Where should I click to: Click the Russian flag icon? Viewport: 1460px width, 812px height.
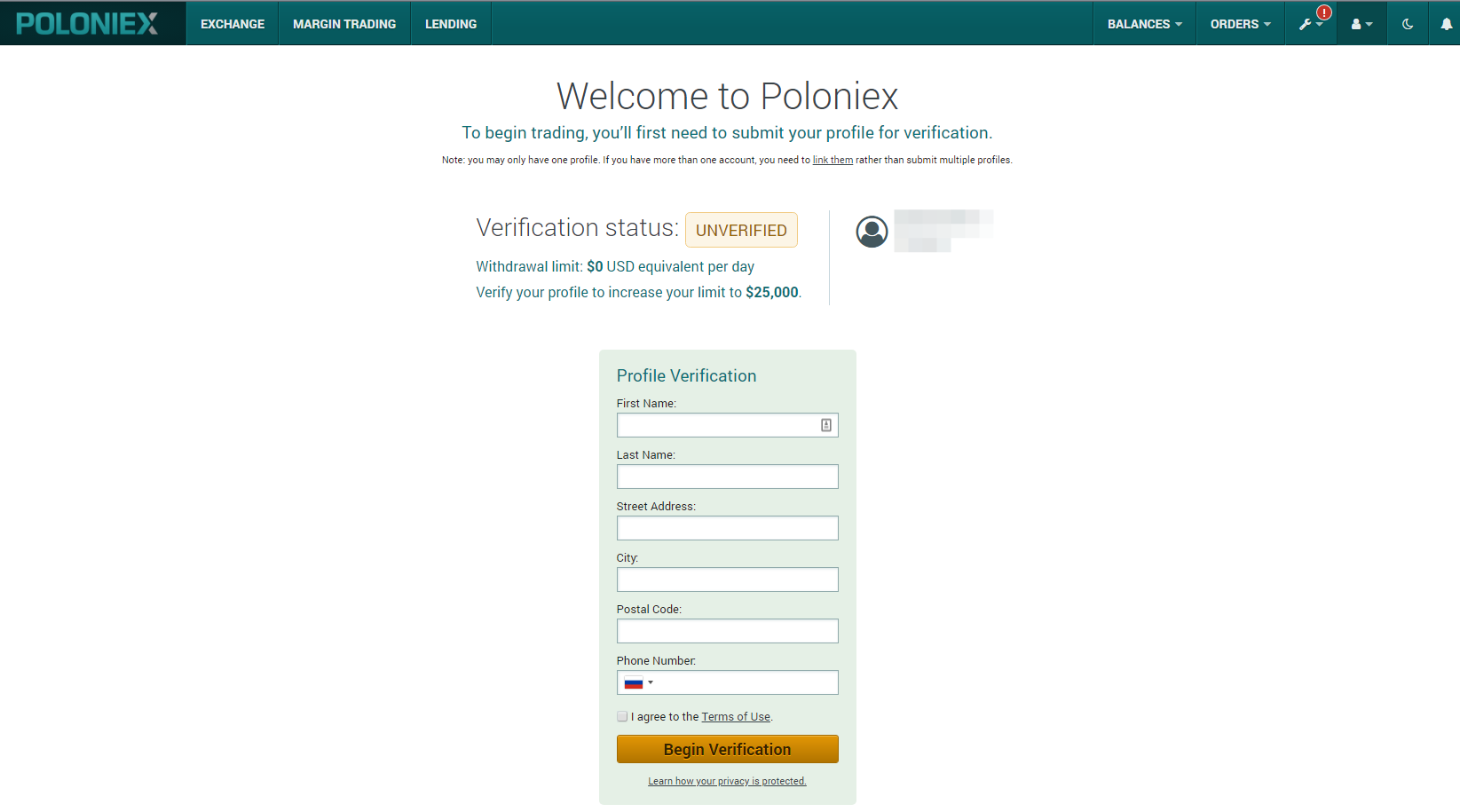(634, 682)
